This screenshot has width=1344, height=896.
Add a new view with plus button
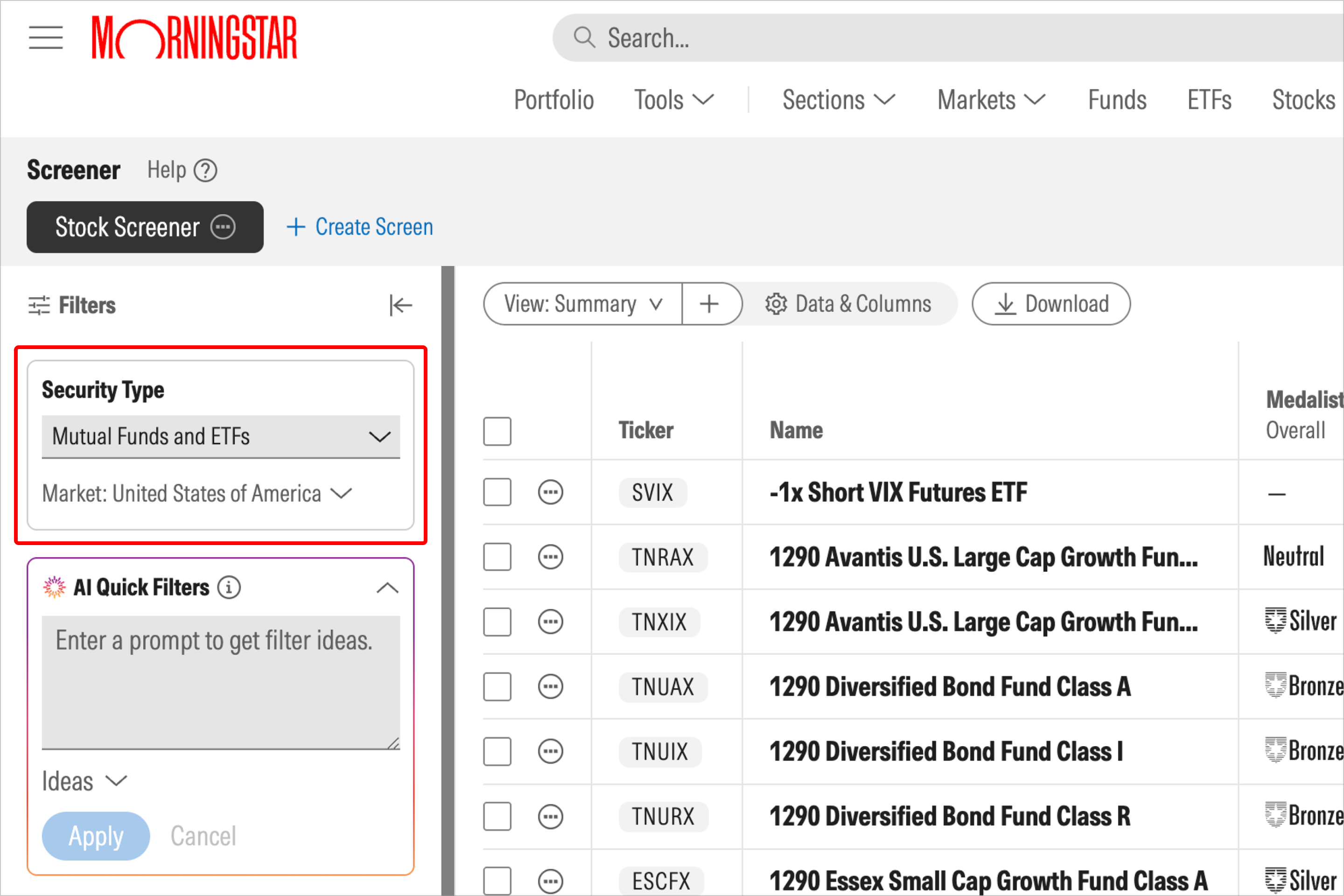(x=709, y=304)
